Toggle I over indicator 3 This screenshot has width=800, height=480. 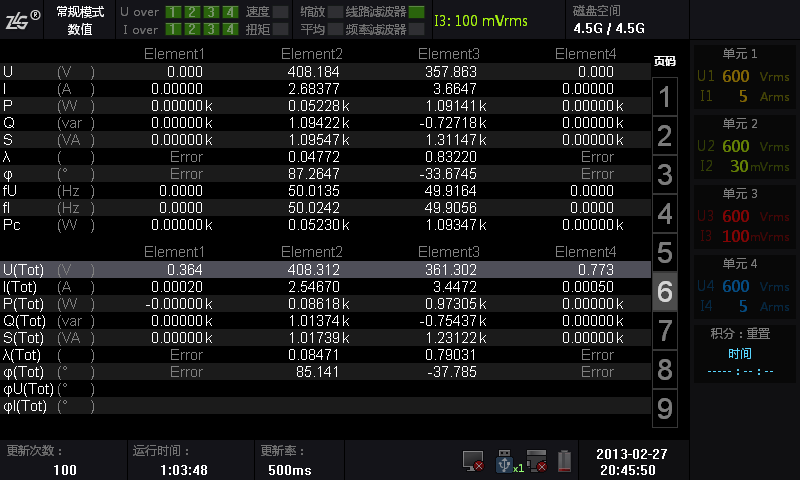pos(211,29)
